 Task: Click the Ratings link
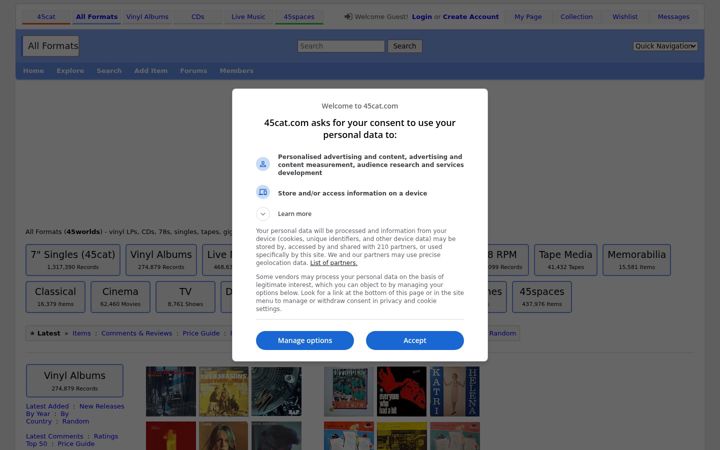point(106,436)
